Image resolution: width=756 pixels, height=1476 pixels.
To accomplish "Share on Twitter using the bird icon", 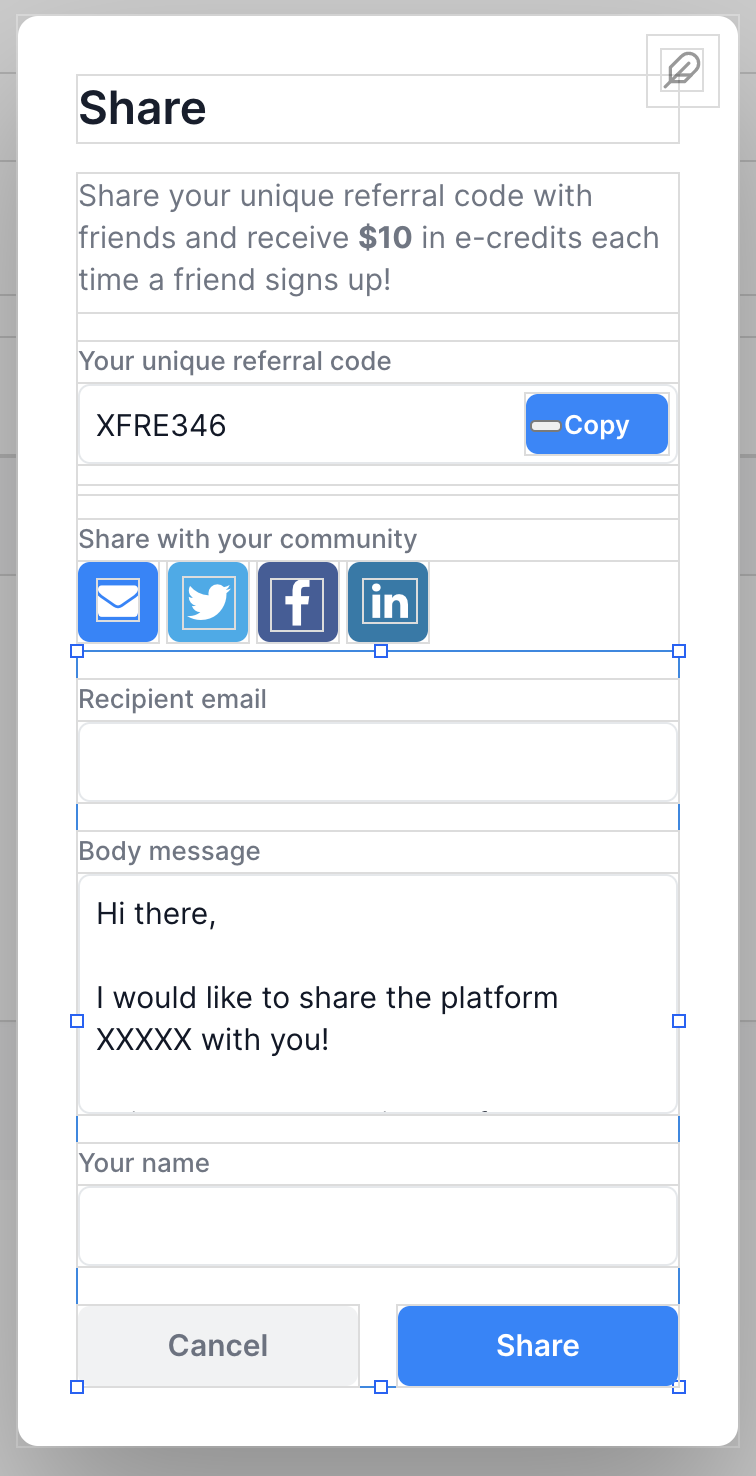I will click(x=208, y=602).
